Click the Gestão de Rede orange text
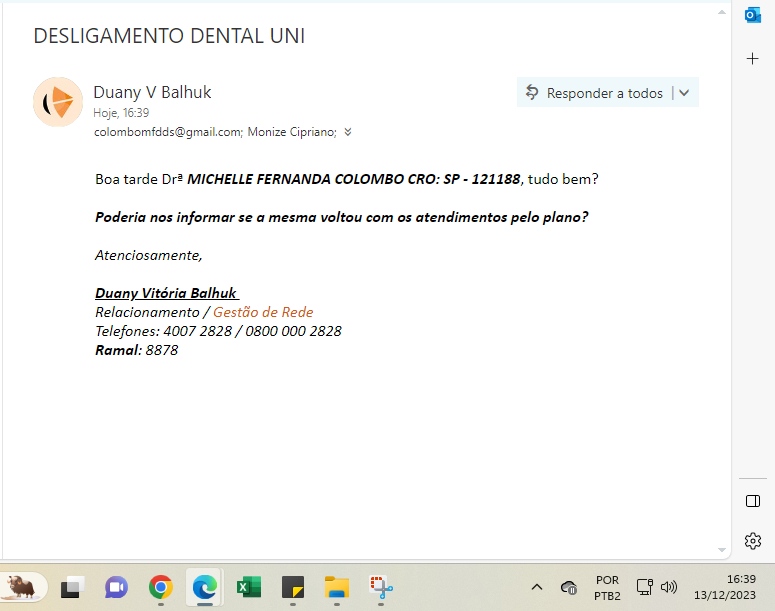 click(263, 312)
